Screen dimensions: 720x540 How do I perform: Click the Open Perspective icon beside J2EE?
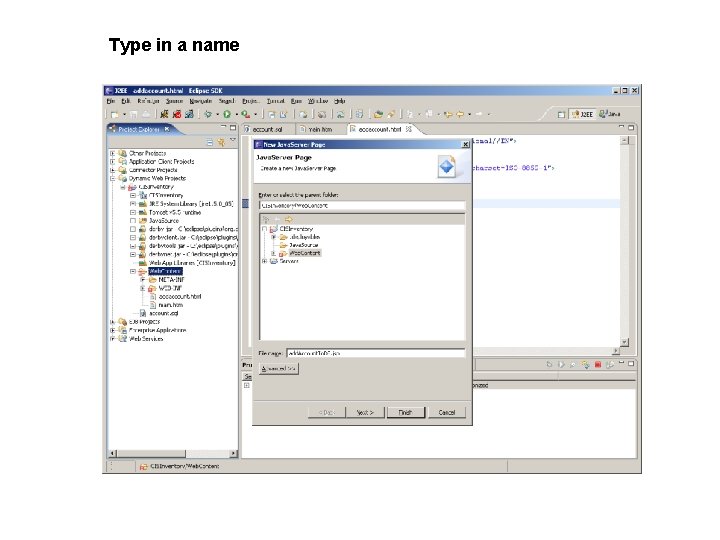pos(561,114)
